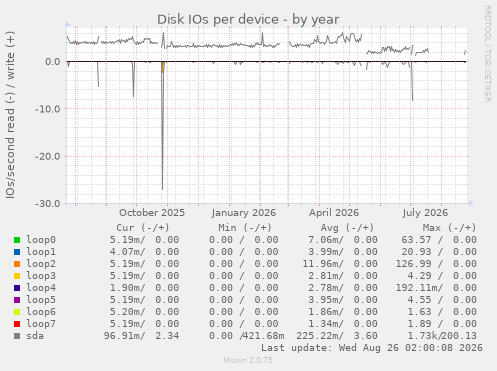Click the loop5 device label

(x=41, y=300)
